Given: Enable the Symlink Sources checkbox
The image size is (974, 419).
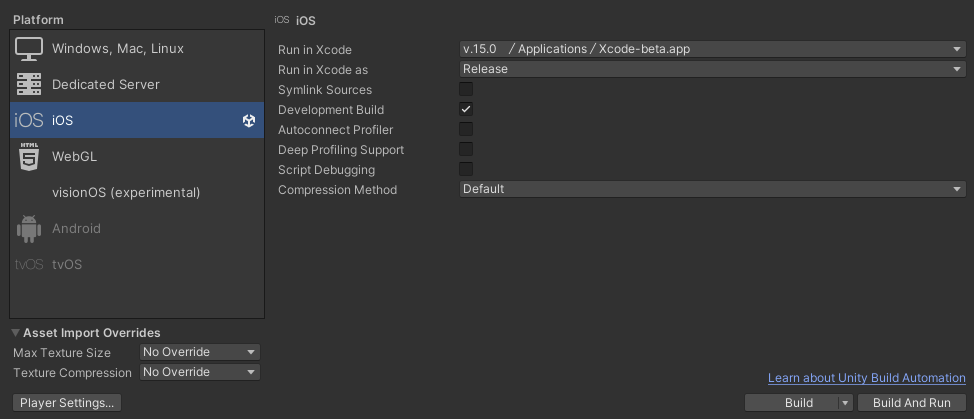Looking at the screenshot, I should [x=466, y=89].
